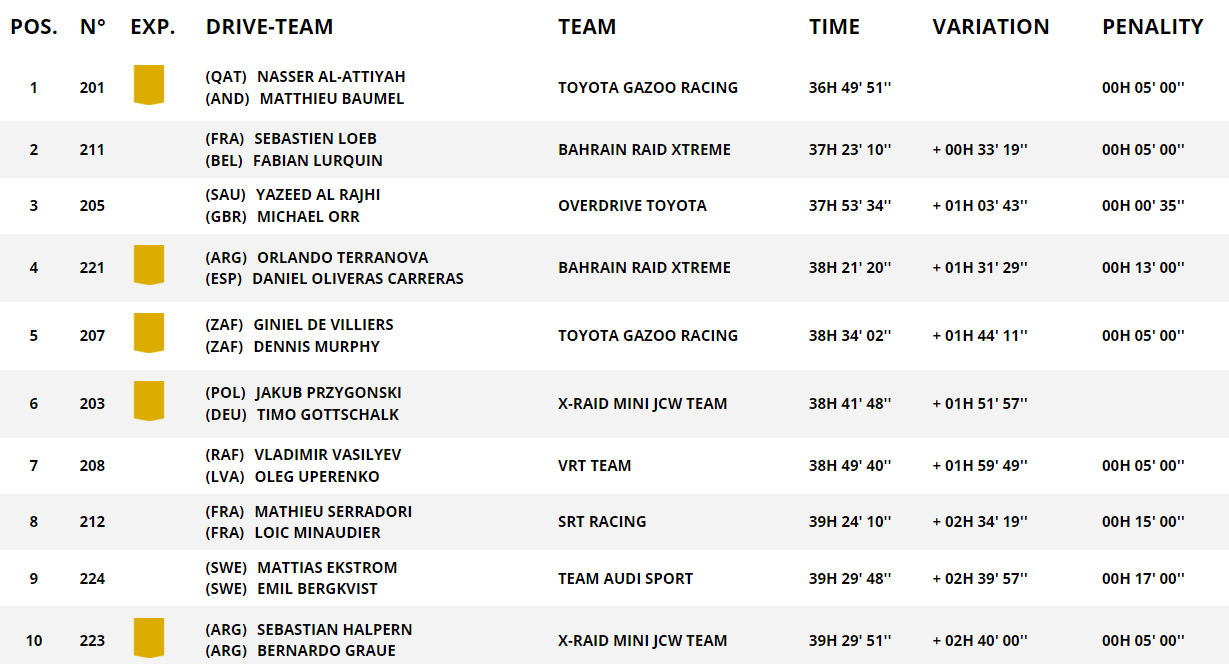Sort by the POS. column header
Image resolution: width=1229 pixels, height=664 pixels.
point(34,27)
